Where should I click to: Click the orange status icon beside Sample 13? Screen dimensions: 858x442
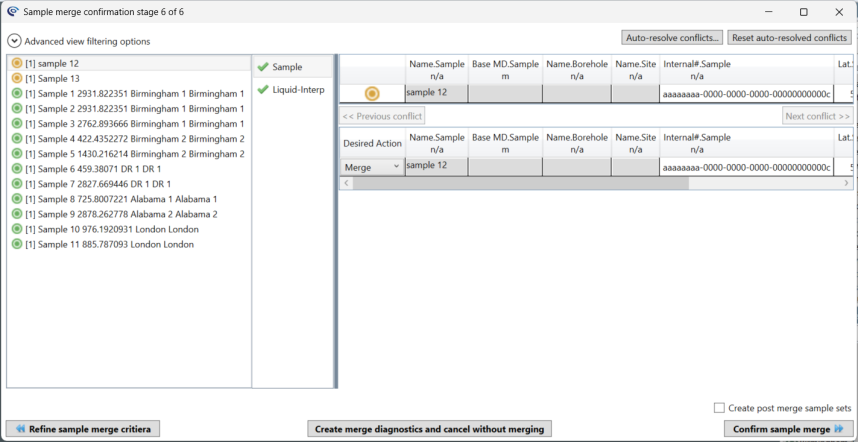pyautogui.click(x=17, y=78)
